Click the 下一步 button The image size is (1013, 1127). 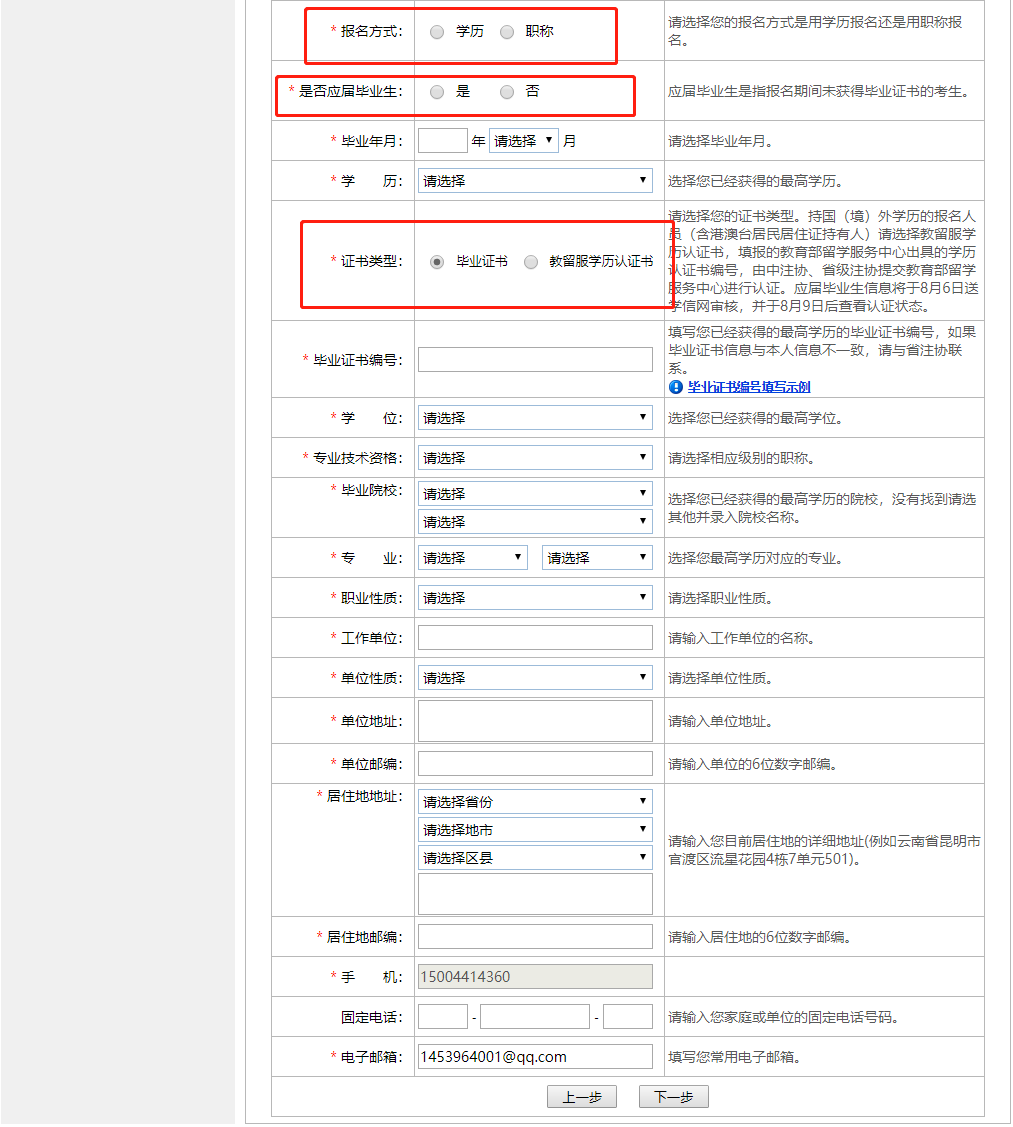pyautogui.click(x=673, y=1096)
